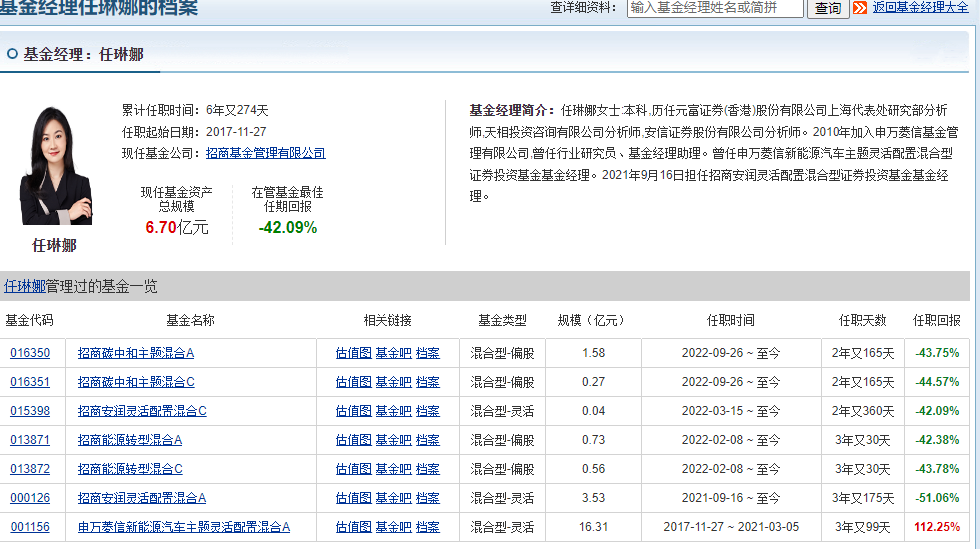Open 招商基金管理有限公司 company link

(x=265, y=153)
